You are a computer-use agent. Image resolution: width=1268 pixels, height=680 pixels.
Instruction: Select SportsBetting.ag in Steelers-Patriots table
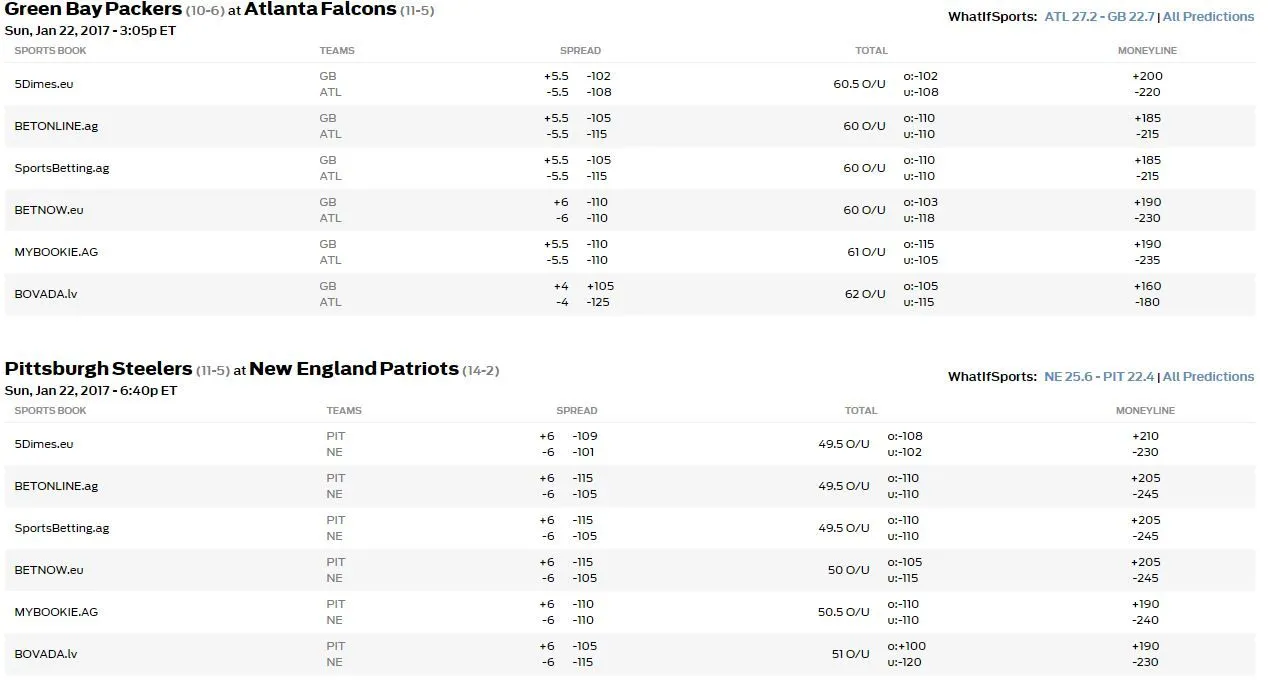62,528
